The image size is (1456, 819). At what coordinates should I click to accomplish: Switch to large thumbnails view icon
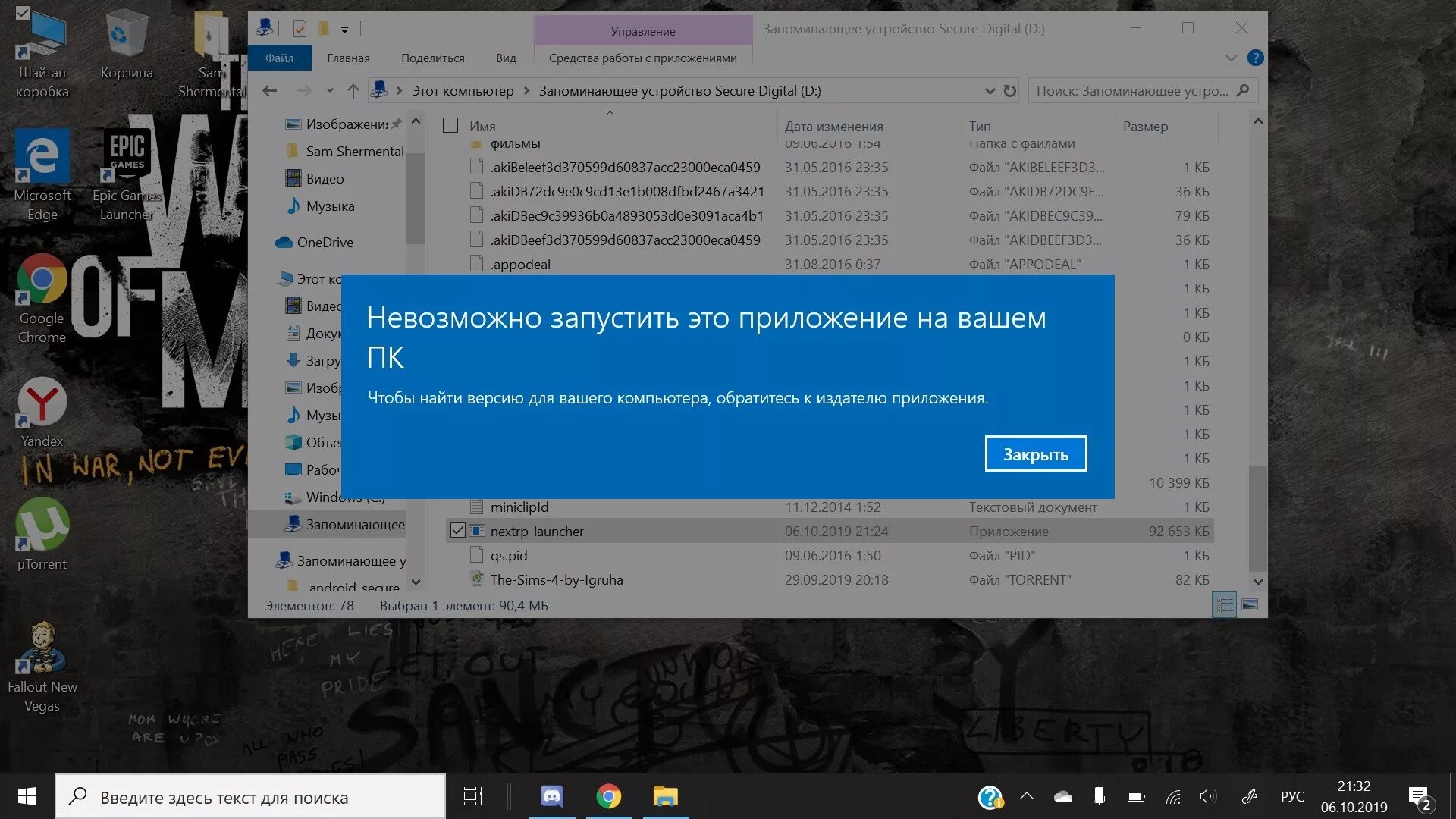point(1250,605)
